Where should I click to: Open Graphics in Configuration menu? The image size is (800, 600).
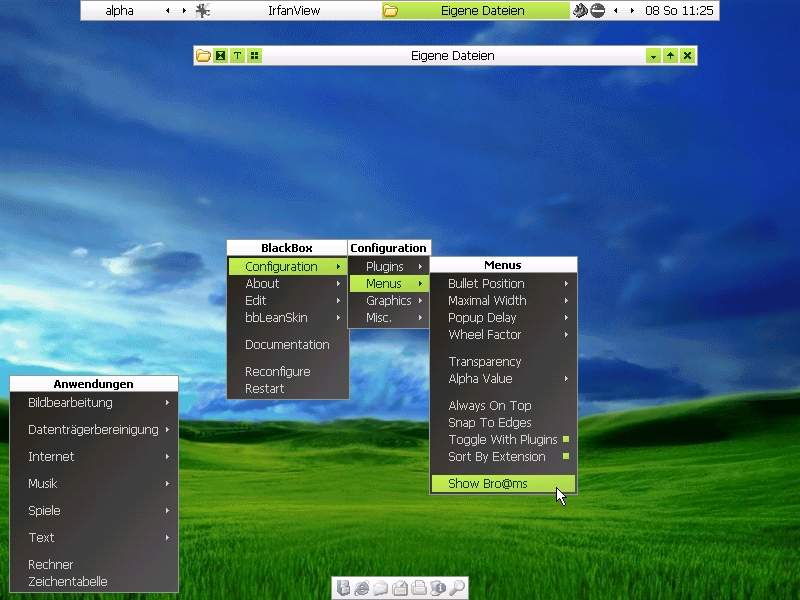tap(389, 301)
